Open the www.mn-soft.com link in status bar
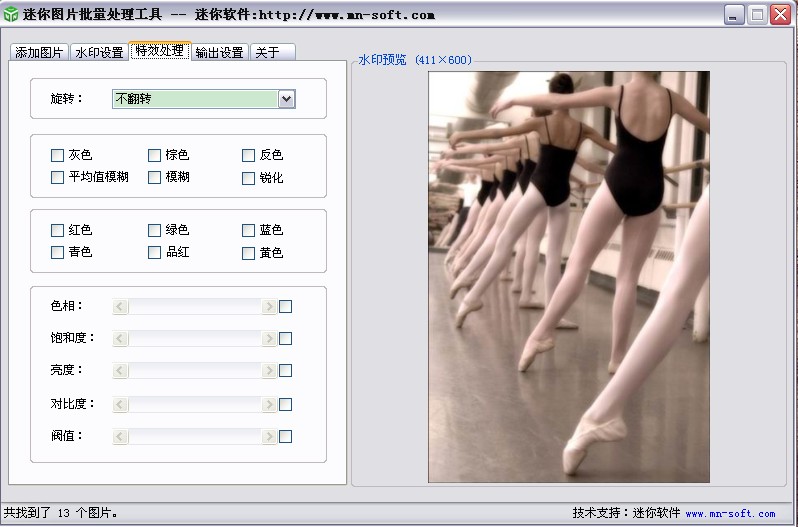This screenshot has height=527, width=798. [730, 514]
